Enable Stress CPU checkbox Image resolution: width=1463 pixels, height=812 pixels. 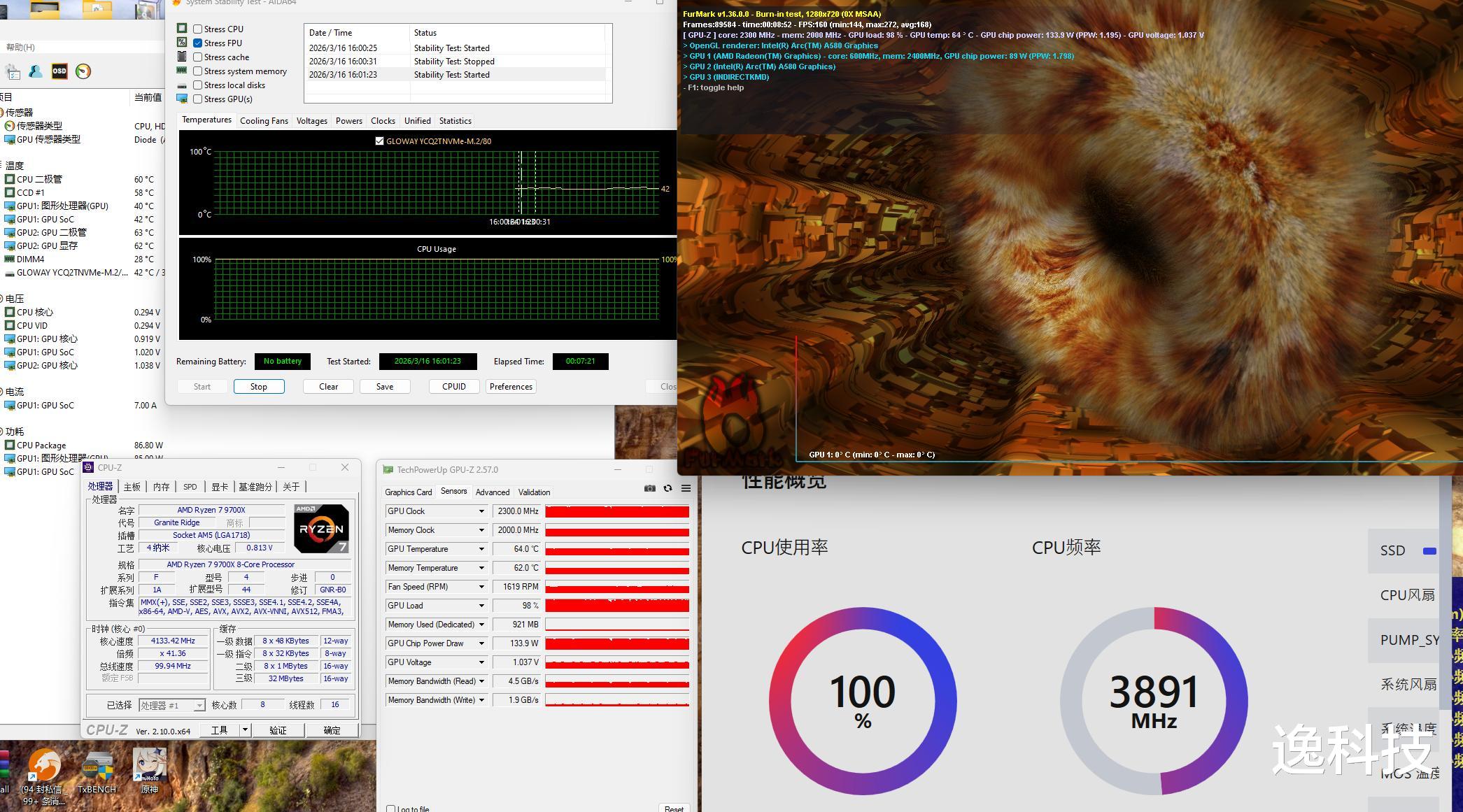click(x=198, y=29)
